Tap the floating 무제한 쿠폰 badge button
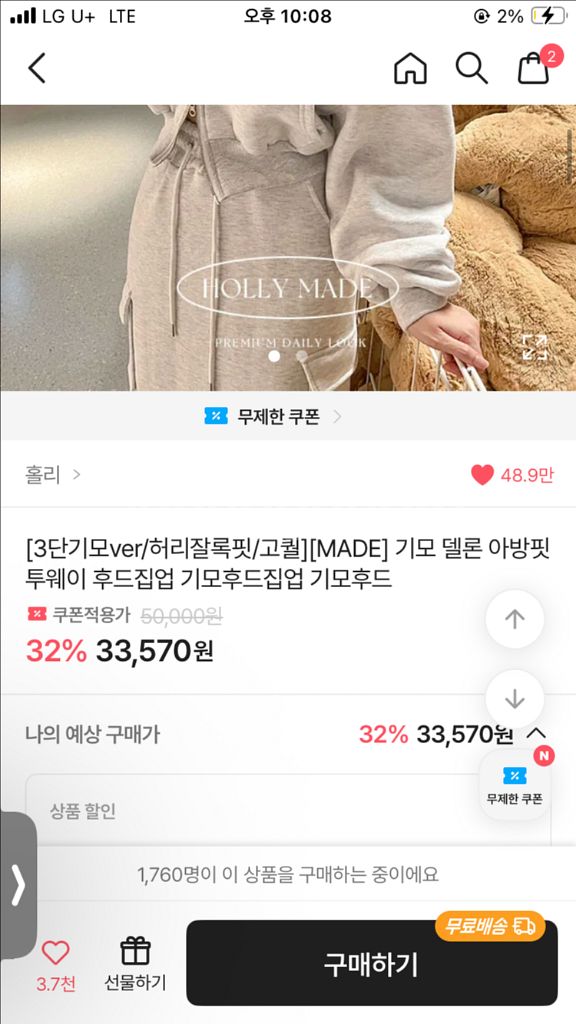Screen dimensions: 576x1024 click(x=515, y=784)
